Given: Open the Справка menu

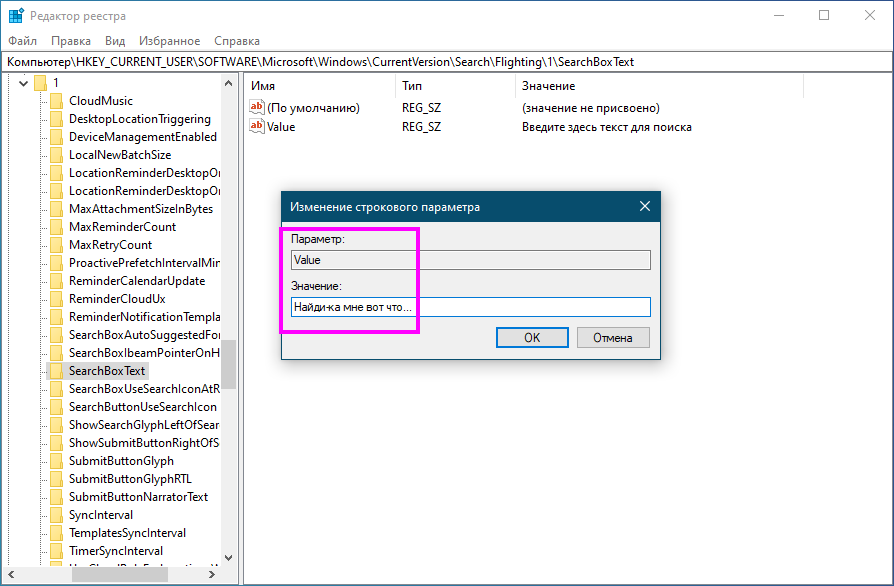Looking at the screenshot, I should pos(237,41).
